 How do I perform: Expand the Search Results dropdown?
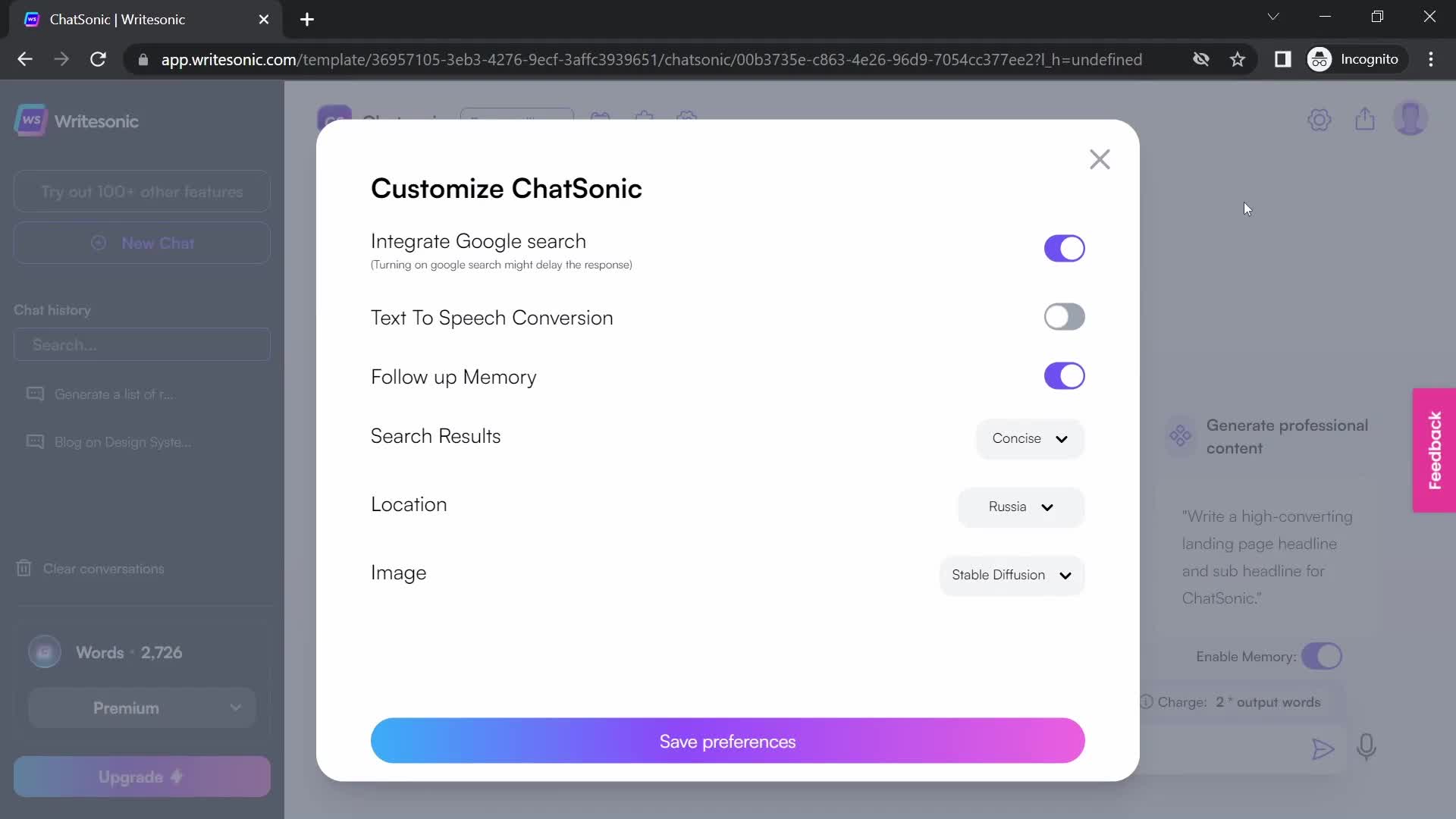click(x=1030, y=438)
